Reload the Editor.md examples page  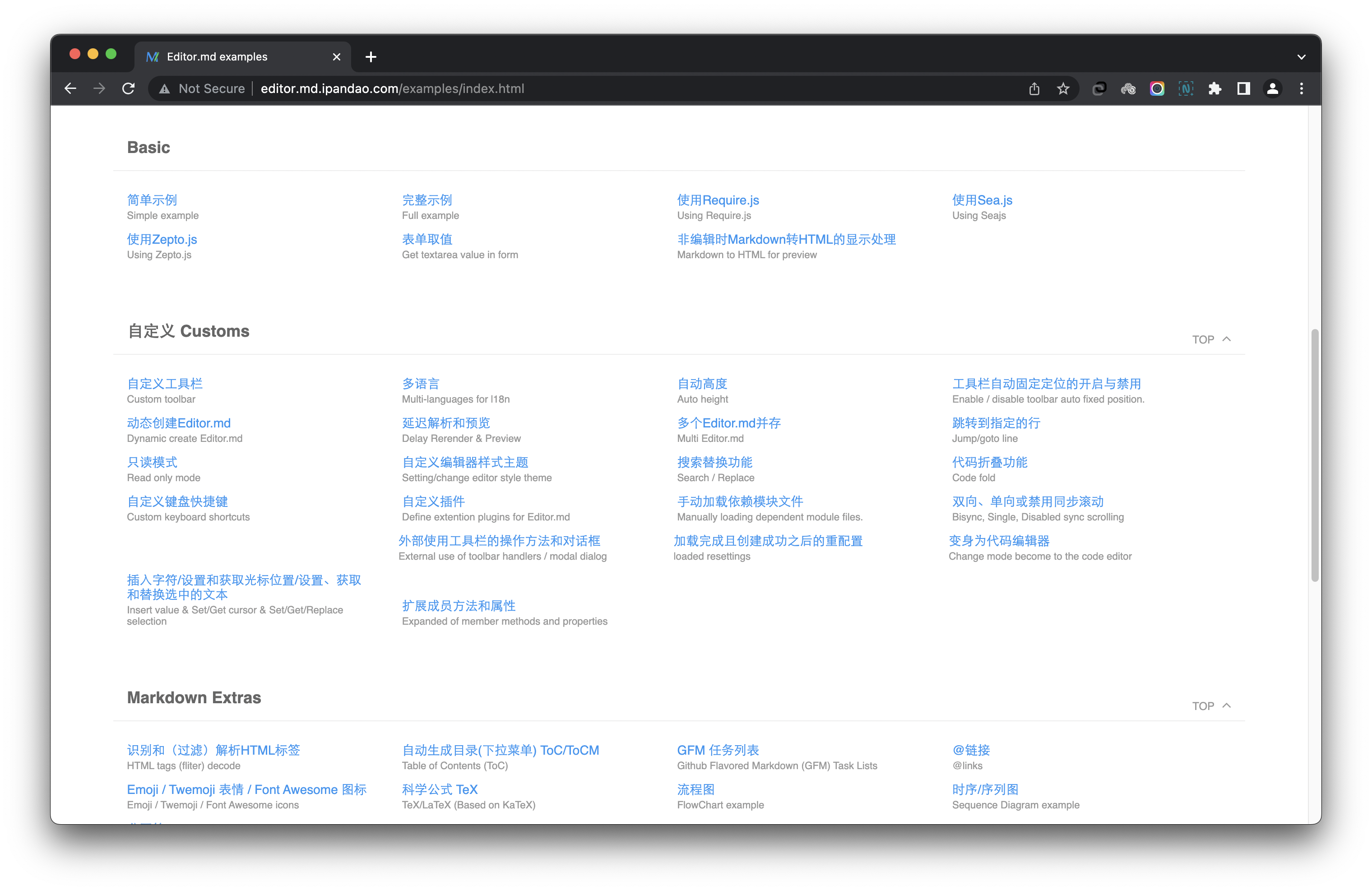(129, 88)
